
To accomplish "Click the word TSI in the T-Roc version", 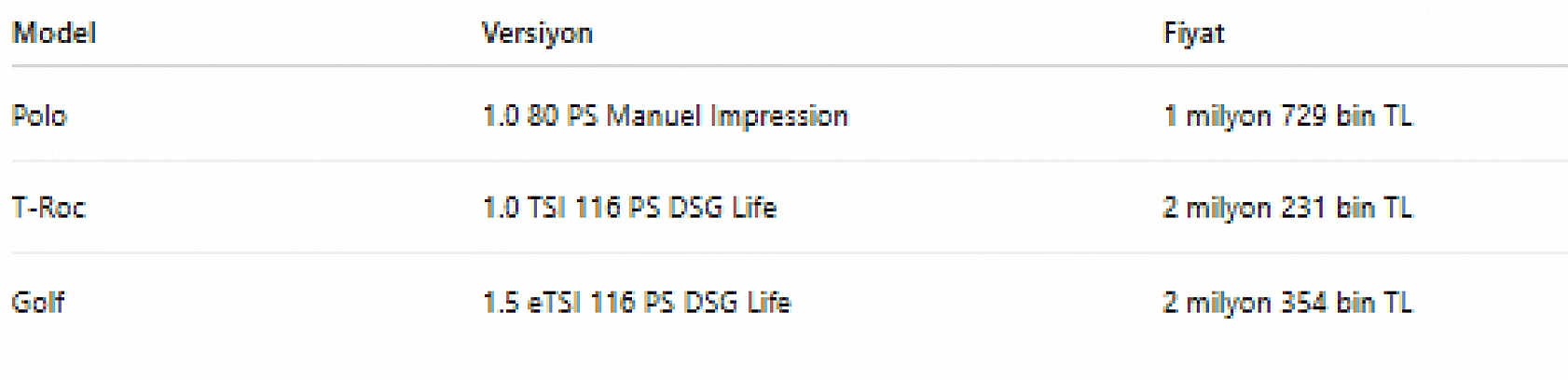I will point(546,207).
